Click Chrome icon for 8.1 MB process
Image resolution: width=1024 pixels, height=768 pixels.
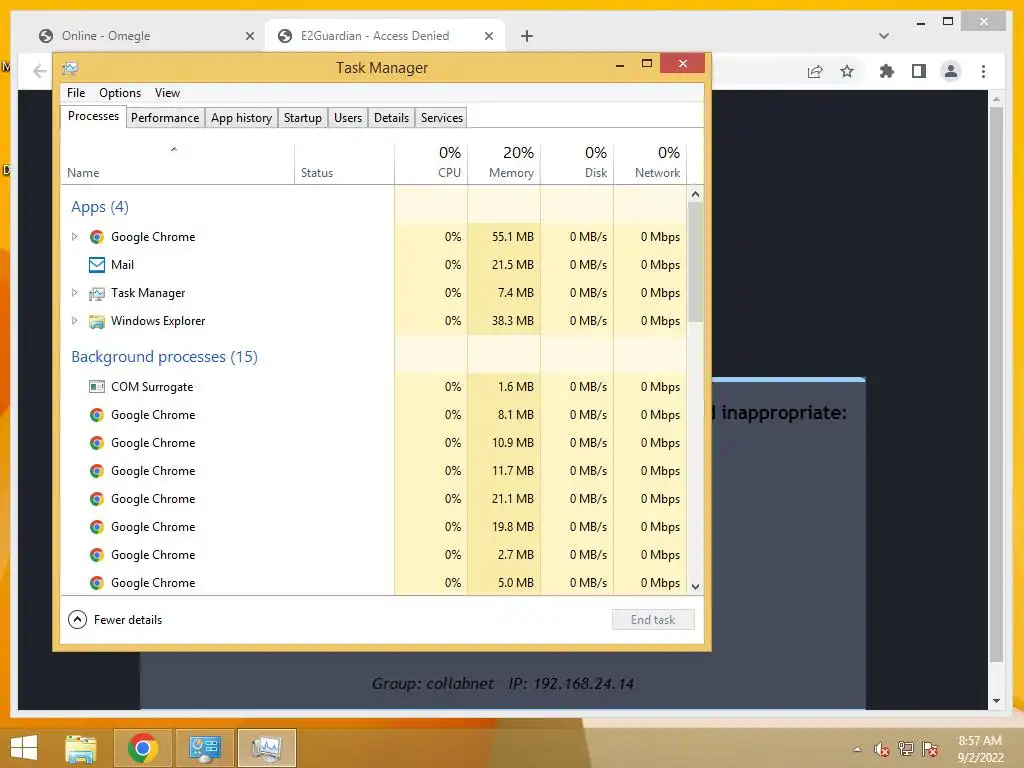(97, 415)
